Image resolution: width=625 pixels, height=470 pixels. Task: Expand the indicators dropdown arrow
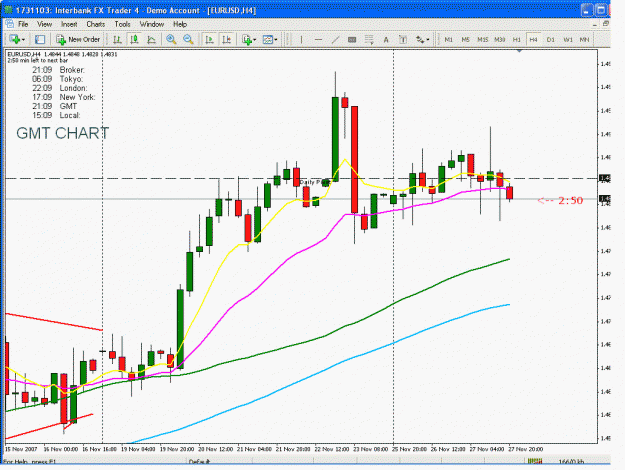coord(255,40)
